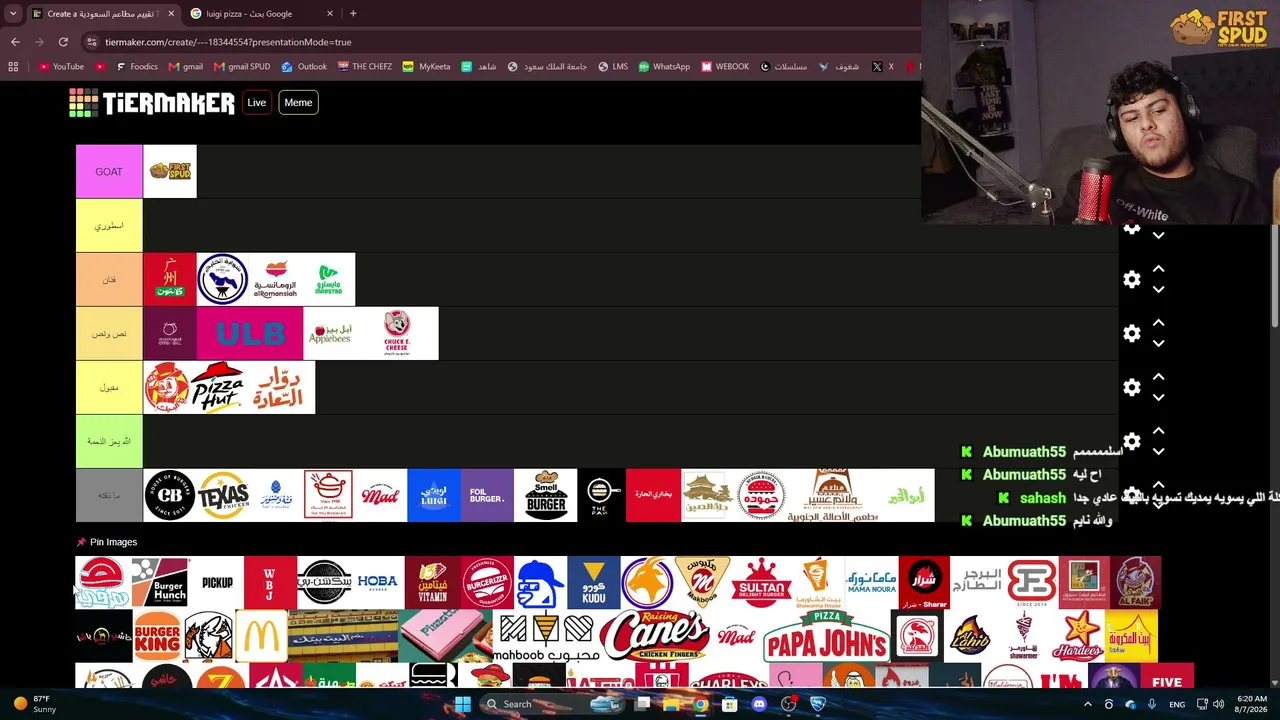
Task: Select the Pizza Hut logo
Action: click(x=217, y=388)
